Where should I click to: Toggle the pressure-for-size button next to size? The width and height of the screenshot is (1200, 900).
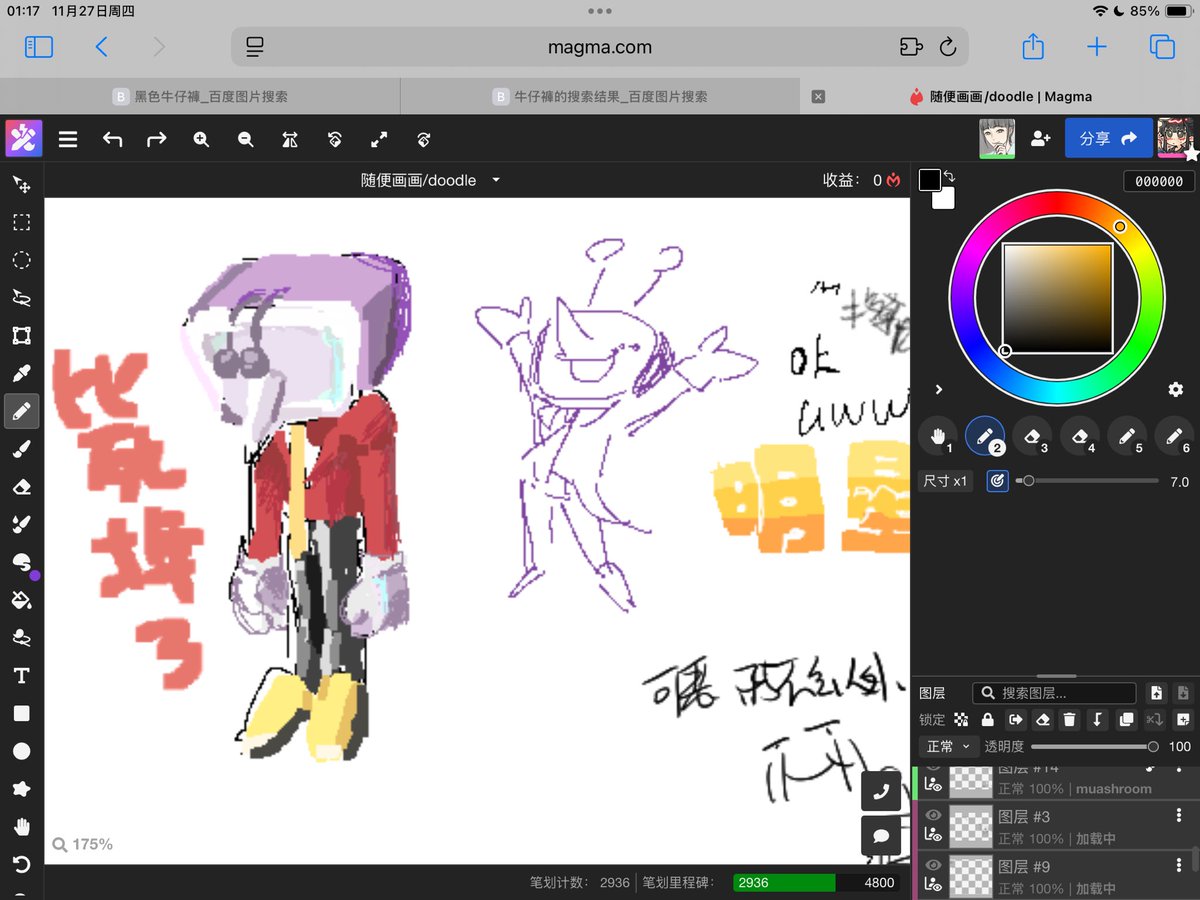click(x=996, y=481)
